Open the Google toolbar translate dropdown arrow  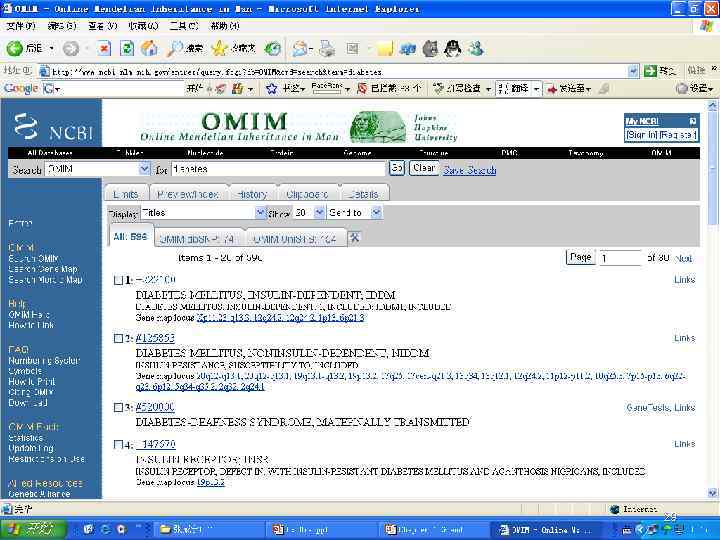point(536,89)
